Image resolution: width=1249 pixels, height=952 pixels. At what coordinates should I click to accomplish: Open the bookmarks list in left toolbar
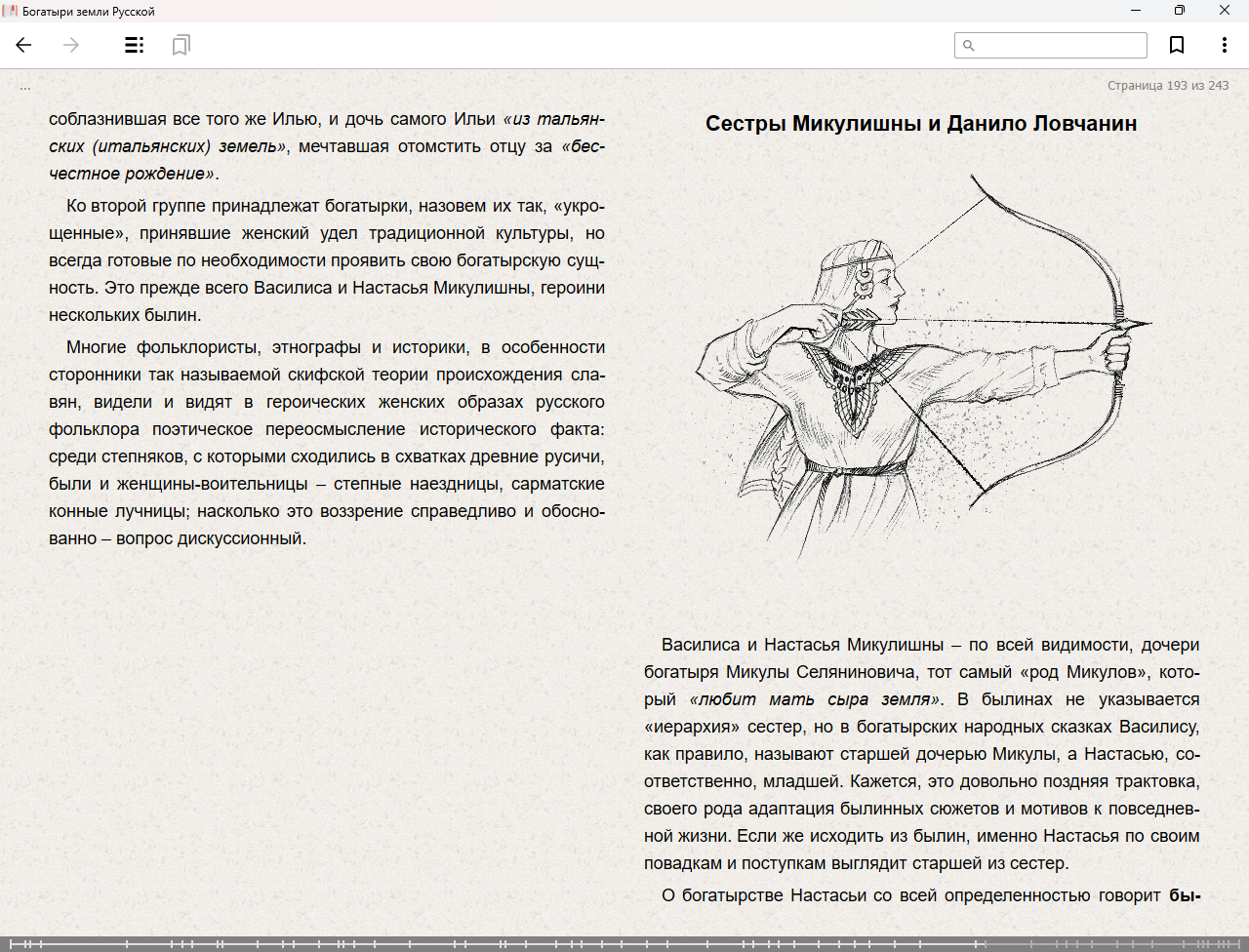coord(181,45)
